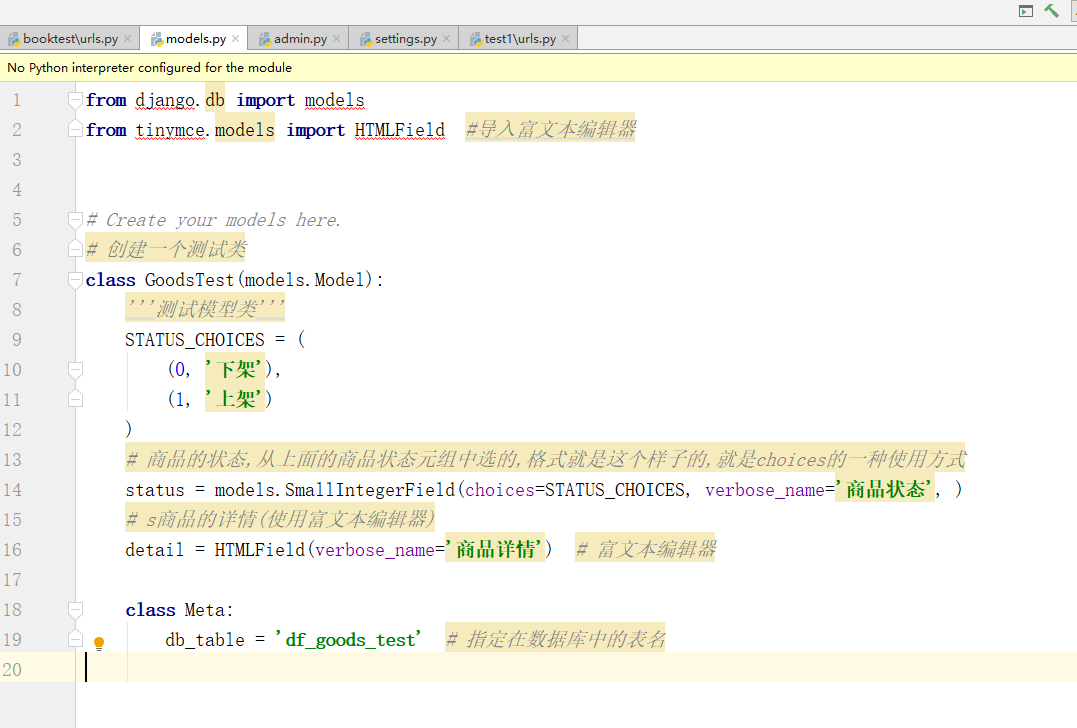1077x728 pixels.
Task: Click the '# Create your models here.' comment
Action: (x=214, y=220)
